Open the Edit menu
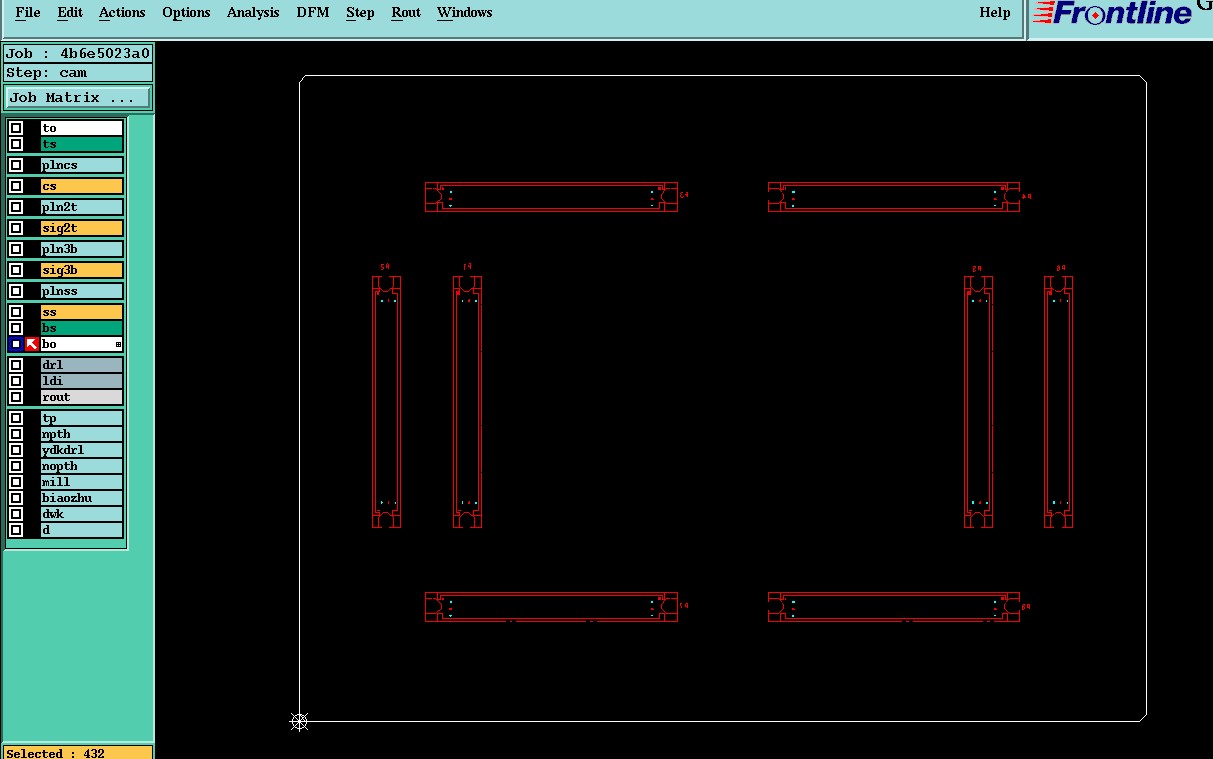This screenshot has height=759, width=1213. click(70, 13)
